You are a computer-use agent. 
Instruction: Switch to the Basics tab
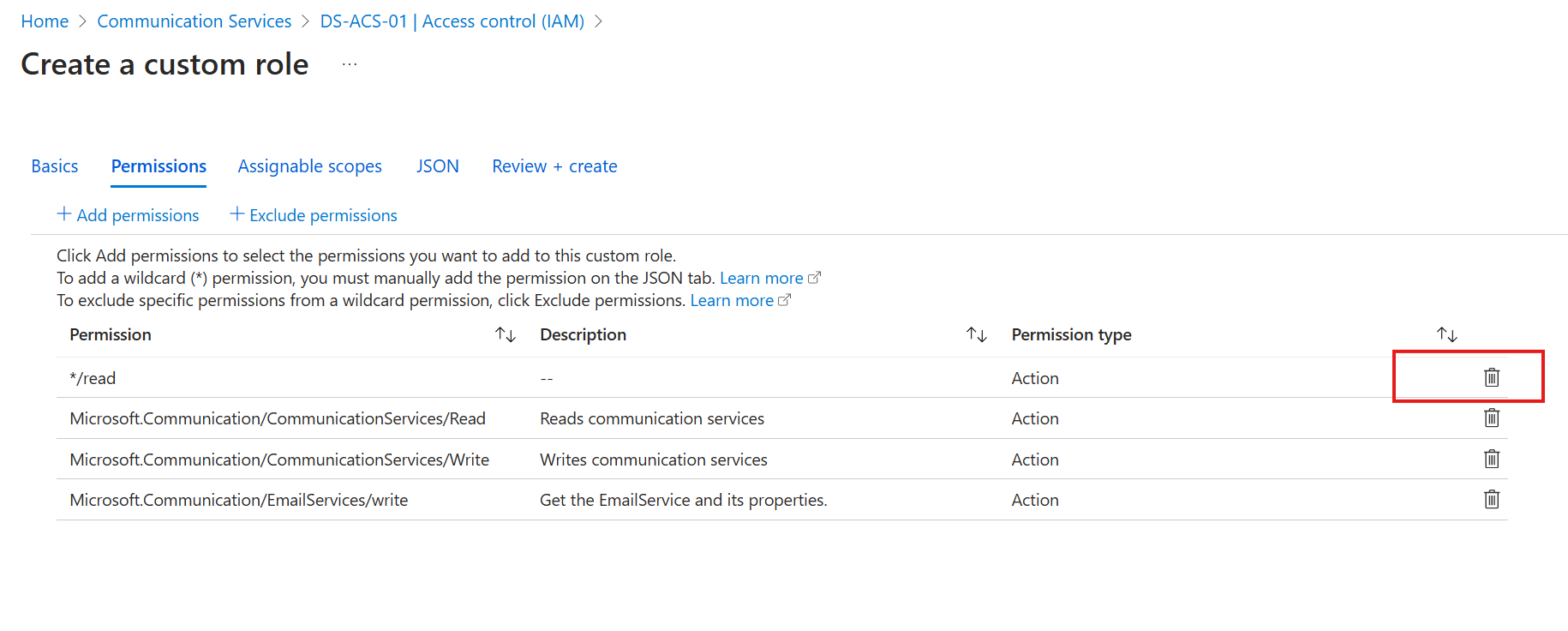[x=55, y=166]
